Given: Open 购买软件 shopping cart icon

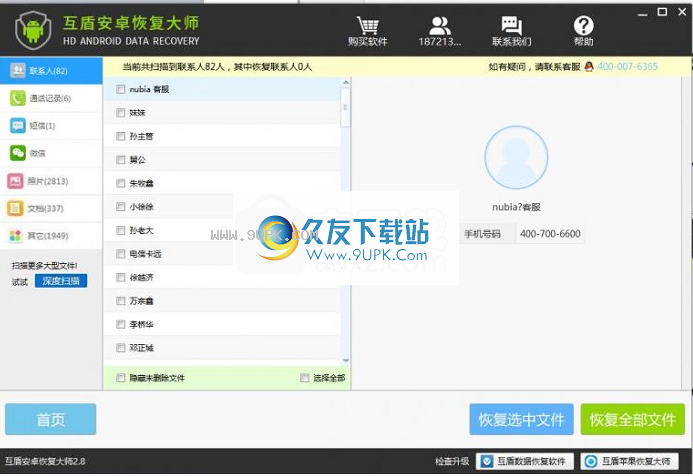Looking at the screenshot, I should [367, 26].
